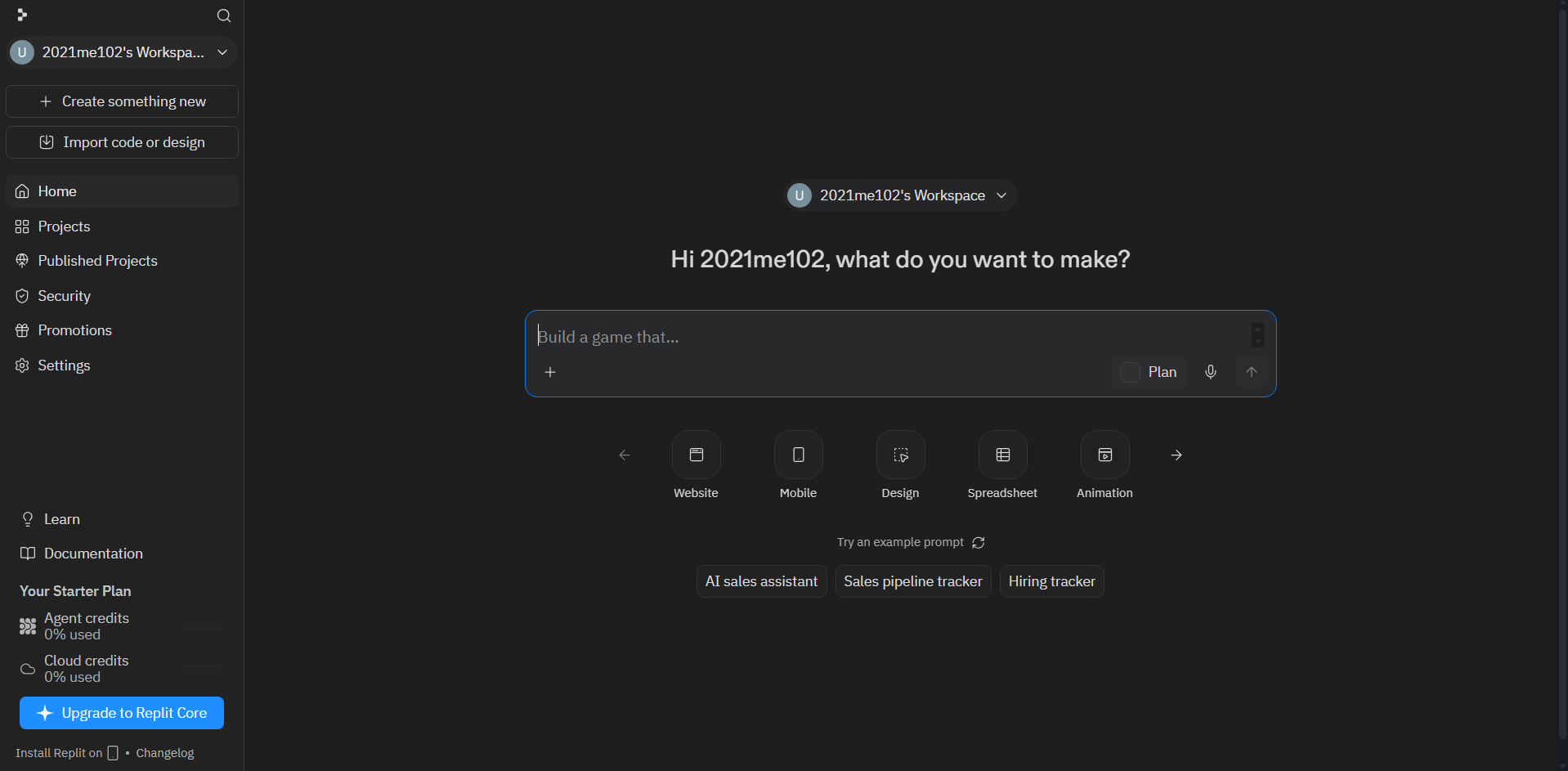This screenshot has width=1568, height=771.
Task: Click the Try an example prompt text
Action: click(900, 542)
